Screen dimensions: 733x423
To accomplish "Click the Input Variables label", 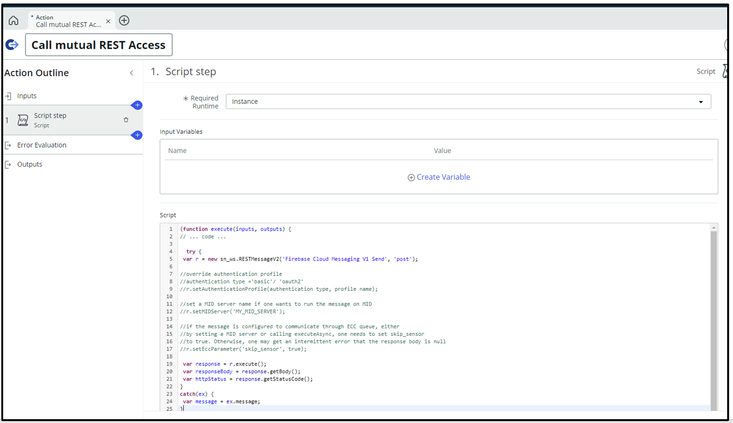I will point(181,132).
